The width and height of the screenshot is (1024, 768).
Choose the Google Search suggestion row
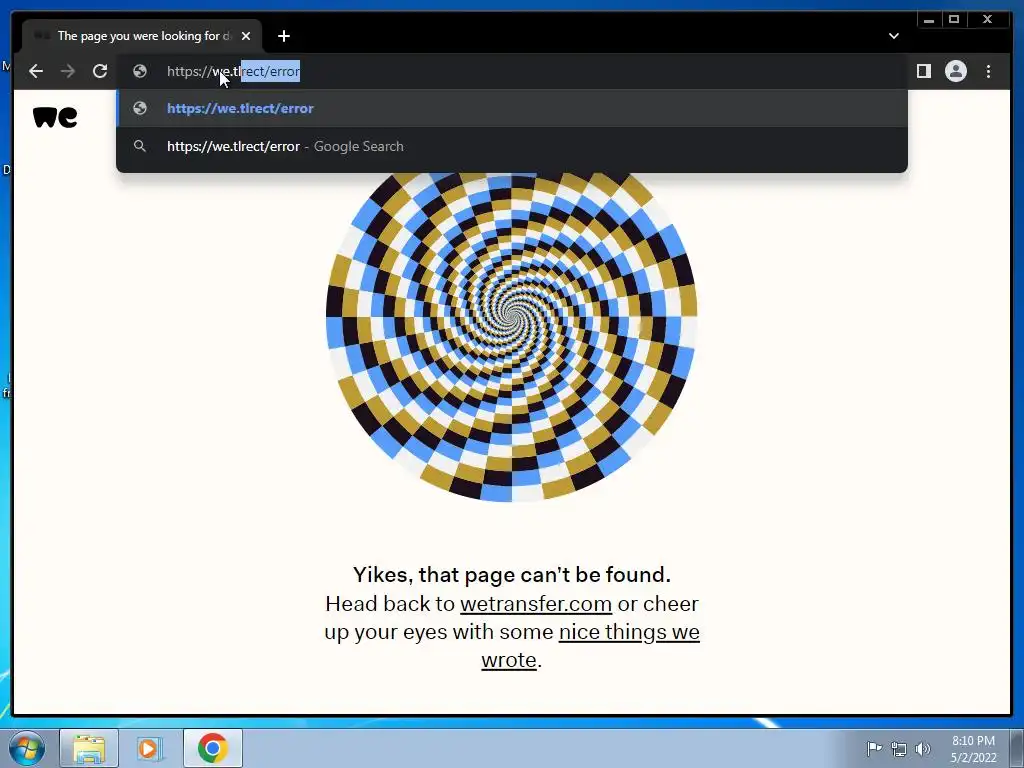click(x=512, y=146)
